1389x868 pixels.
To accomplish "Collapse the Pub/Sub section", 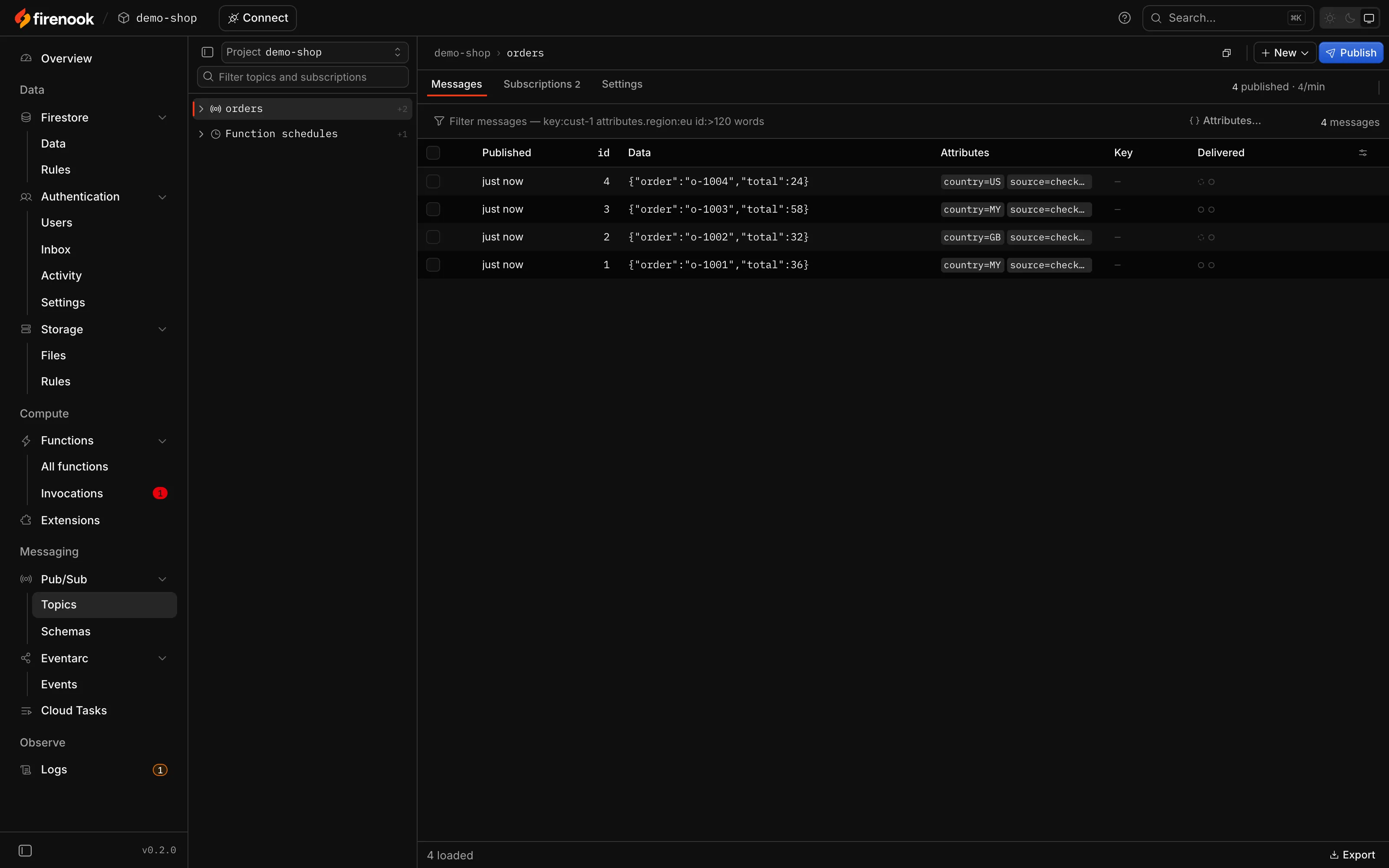I will pos(162,579).
